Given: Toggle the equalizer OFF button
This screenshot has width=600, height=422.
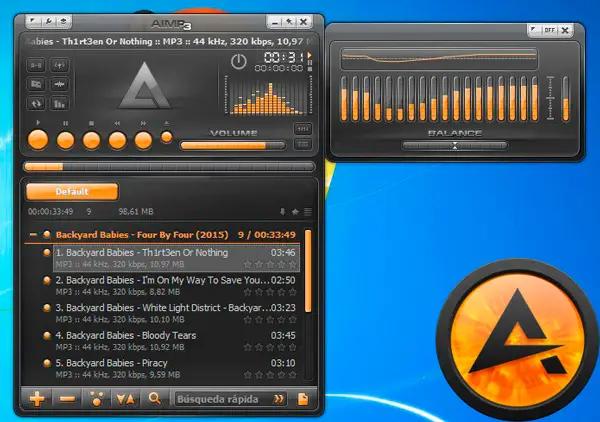Looking at the screenshot, I should pos(549,29).
